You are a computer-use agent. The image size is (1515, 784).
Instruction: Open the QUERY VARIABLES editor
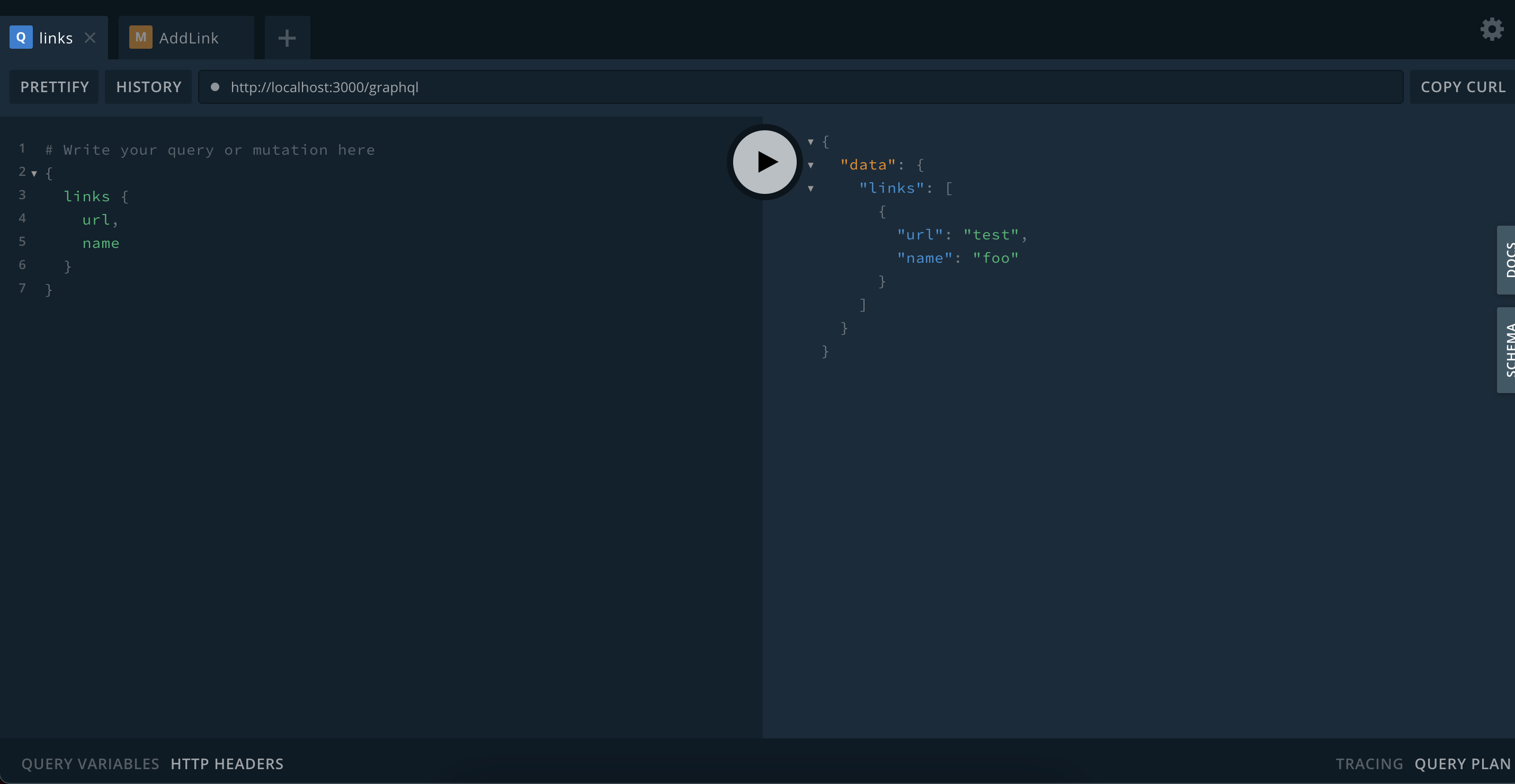pyautogui.click(x=90, y=763)
